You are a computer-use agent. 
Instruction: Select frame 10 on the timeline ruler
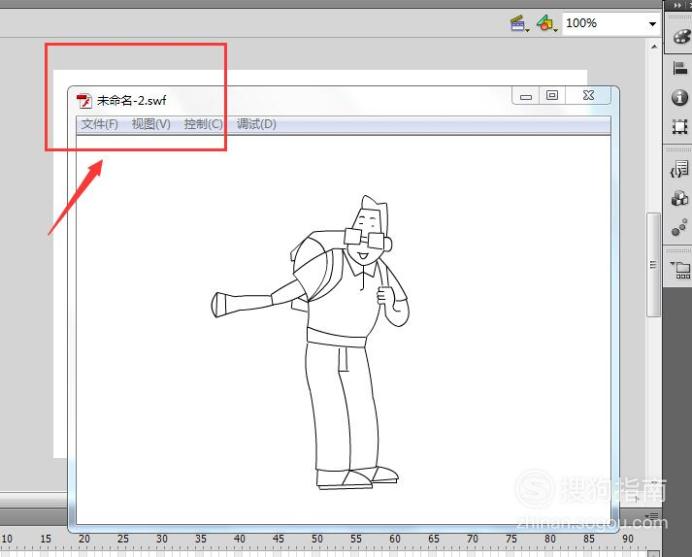[x=7, y=539]
